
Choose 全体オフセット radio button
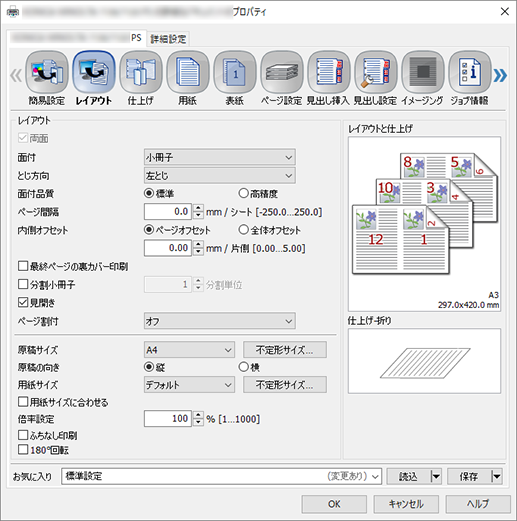coord(269,230)
